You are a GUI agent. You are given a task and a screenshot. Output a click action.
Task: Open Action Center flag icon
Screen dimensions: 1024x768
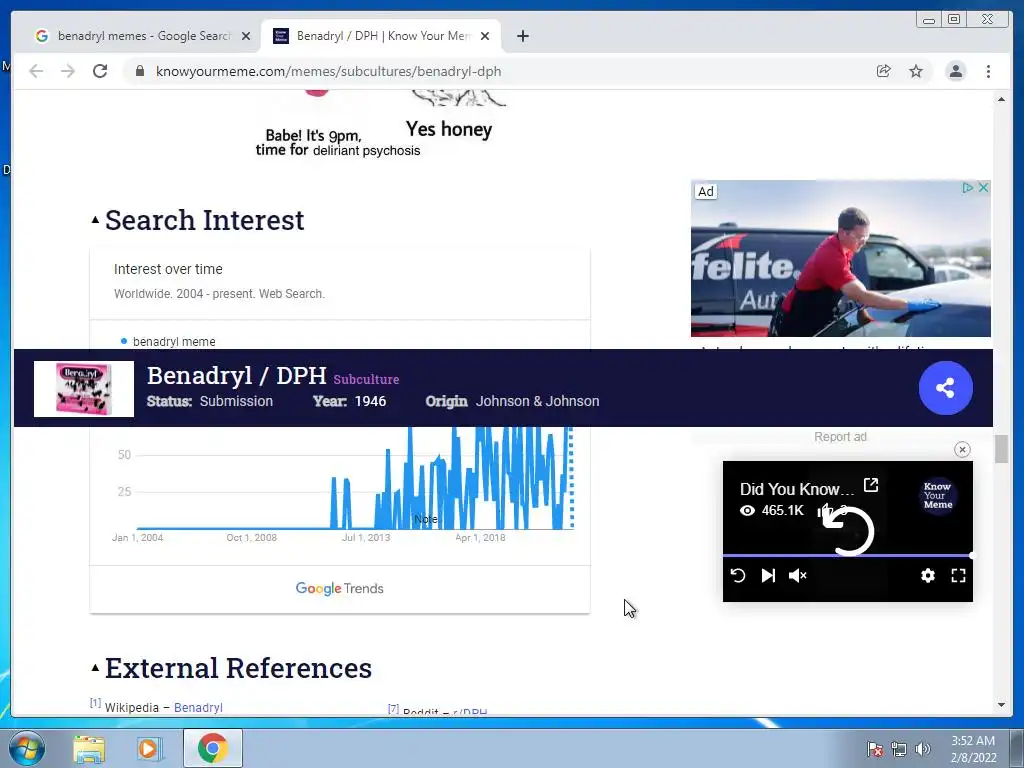click(x=874, y=749)
